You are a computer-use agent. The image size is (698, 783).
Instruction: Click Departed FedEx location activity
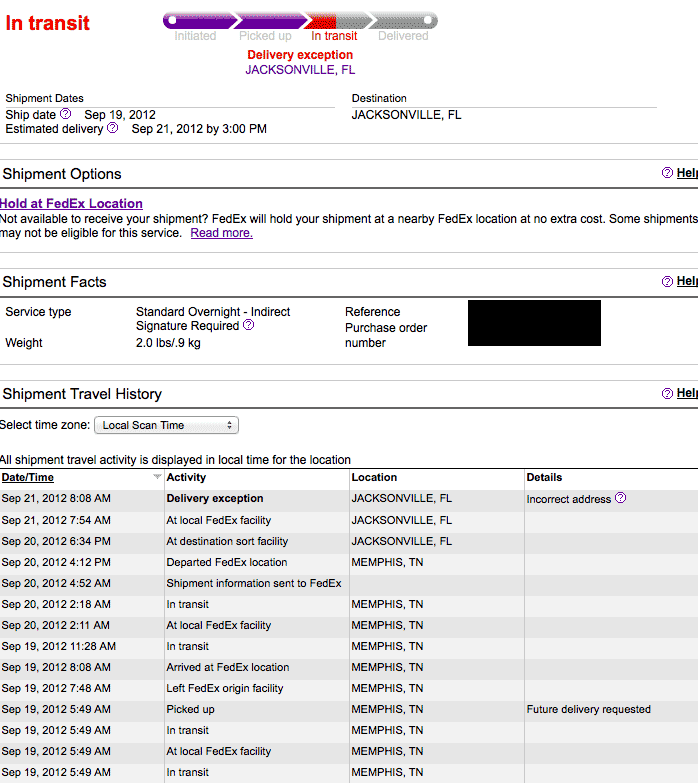tap(227, 562)
